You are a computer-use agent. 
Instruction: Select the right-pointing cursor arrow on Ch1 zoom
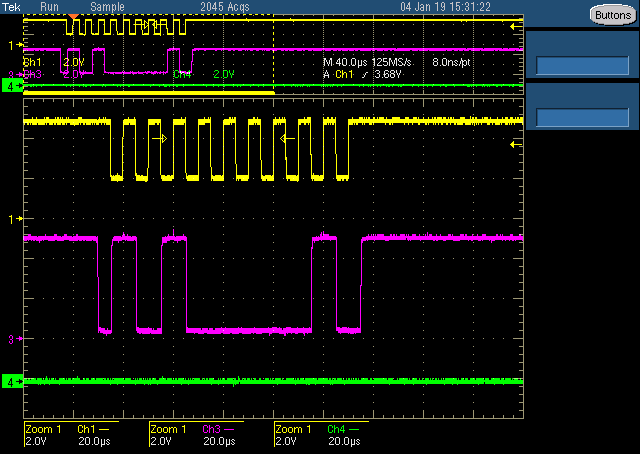(160, 139)
